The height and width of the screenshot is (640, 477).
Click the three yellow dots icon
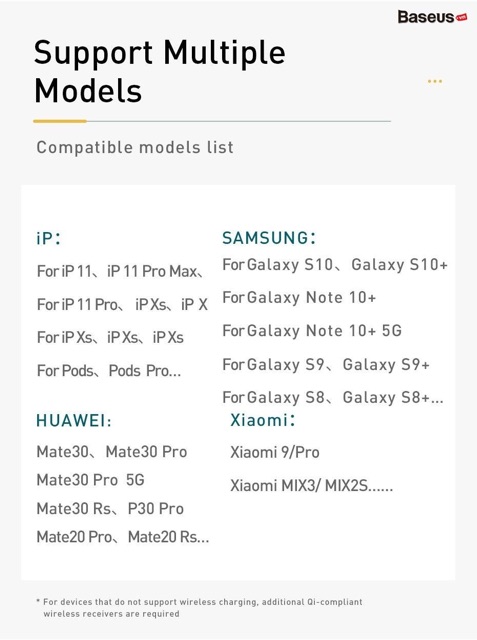coord(435,81)
